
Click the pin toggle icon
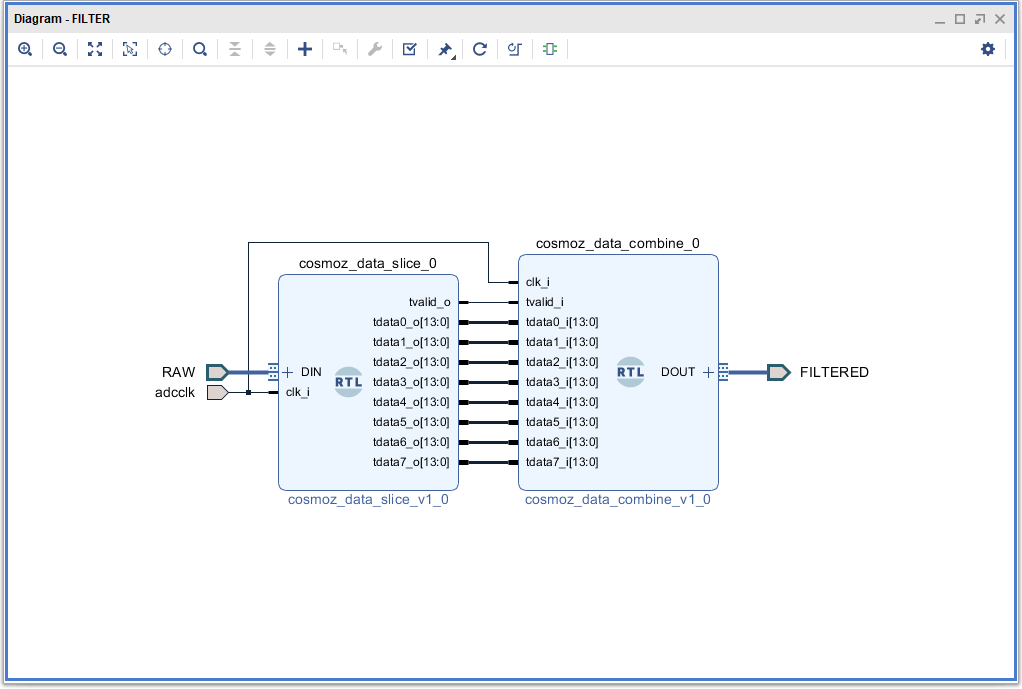(445, 50)
